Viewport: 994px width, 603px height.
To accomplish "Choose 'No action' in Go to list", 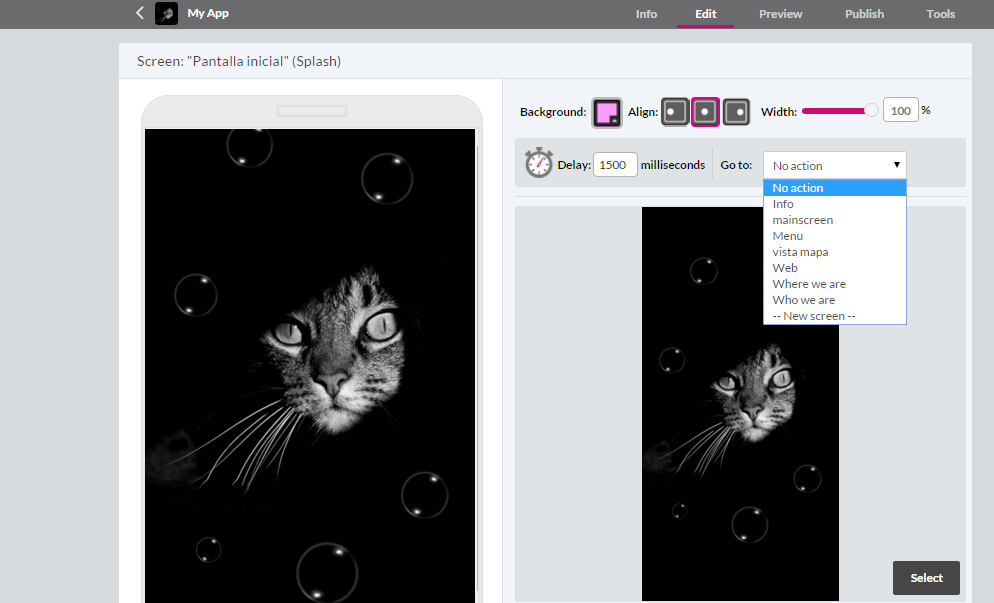I will click(834, 188).
